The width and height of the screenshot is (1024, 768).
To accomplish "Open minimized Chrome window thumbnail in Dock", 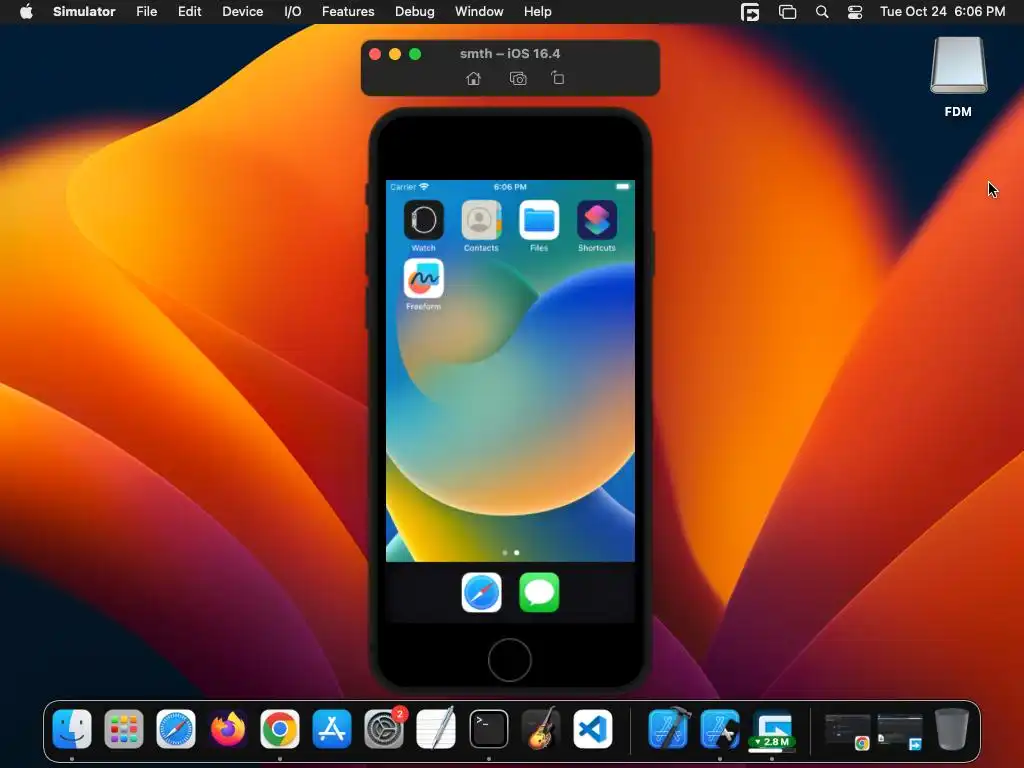I will click(x=847, y=731).
